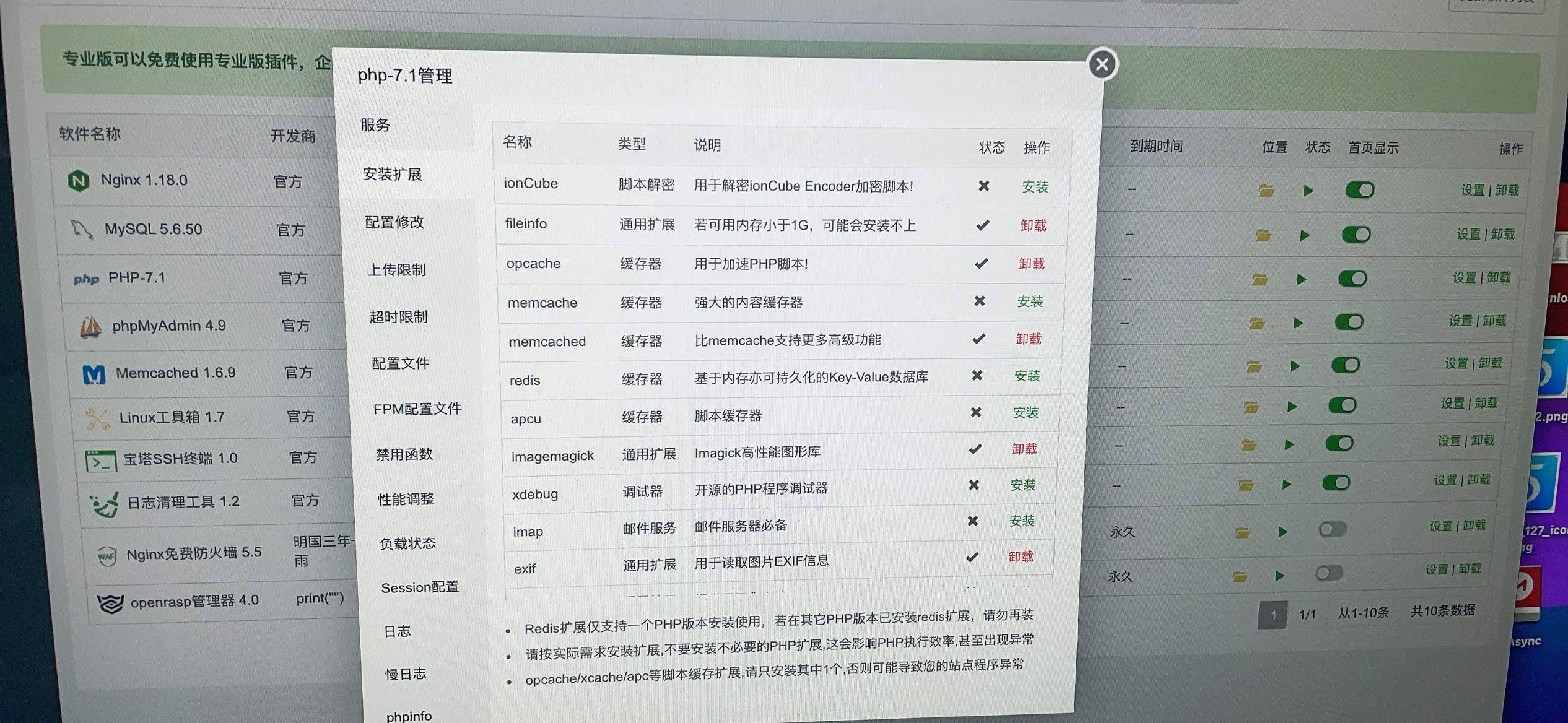Open the 慢日志 tab
This screenshot has height=723, width=1568.
406,673
